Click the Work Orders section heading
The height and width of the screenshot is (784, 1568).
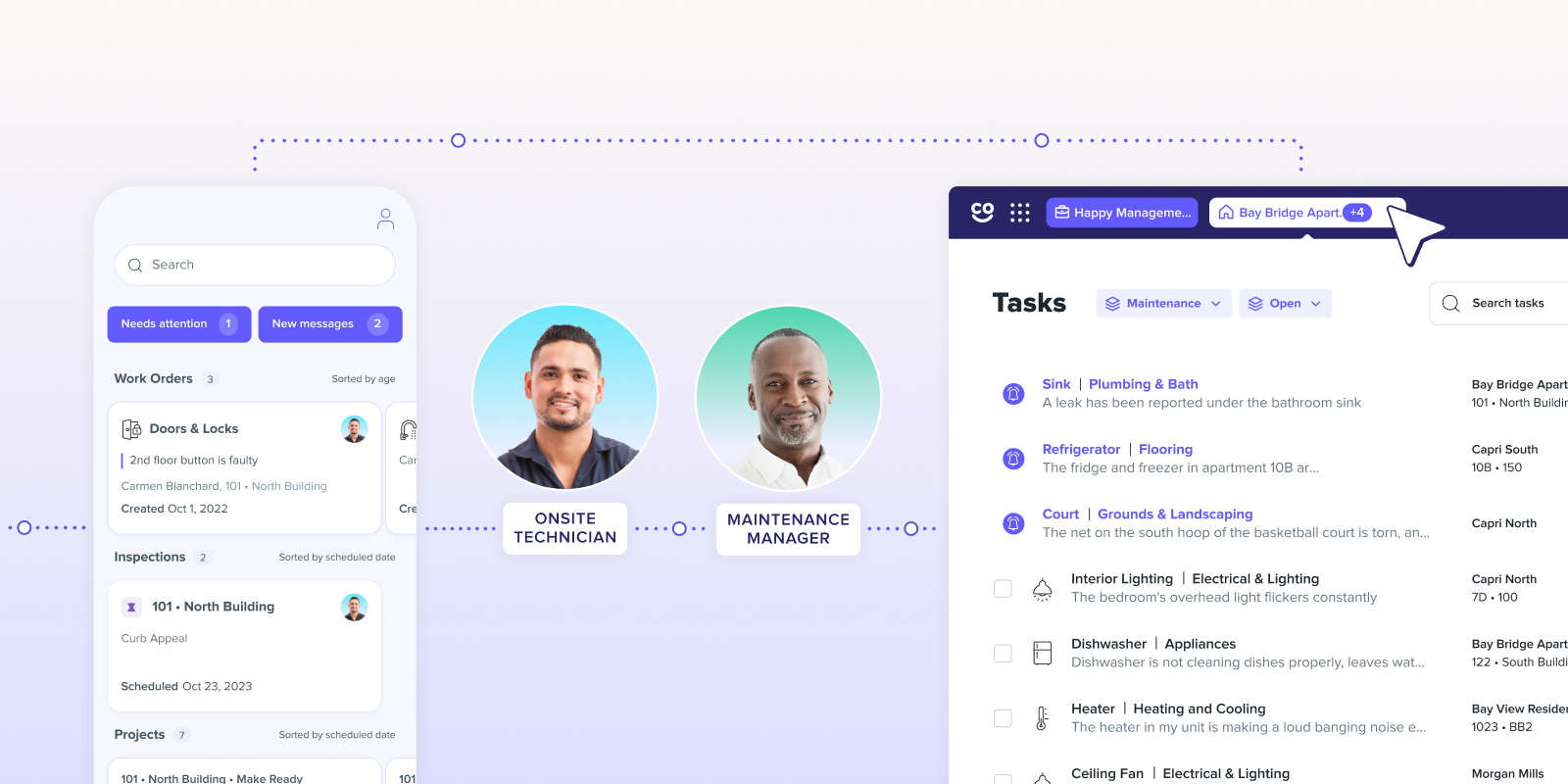(153, 379)
